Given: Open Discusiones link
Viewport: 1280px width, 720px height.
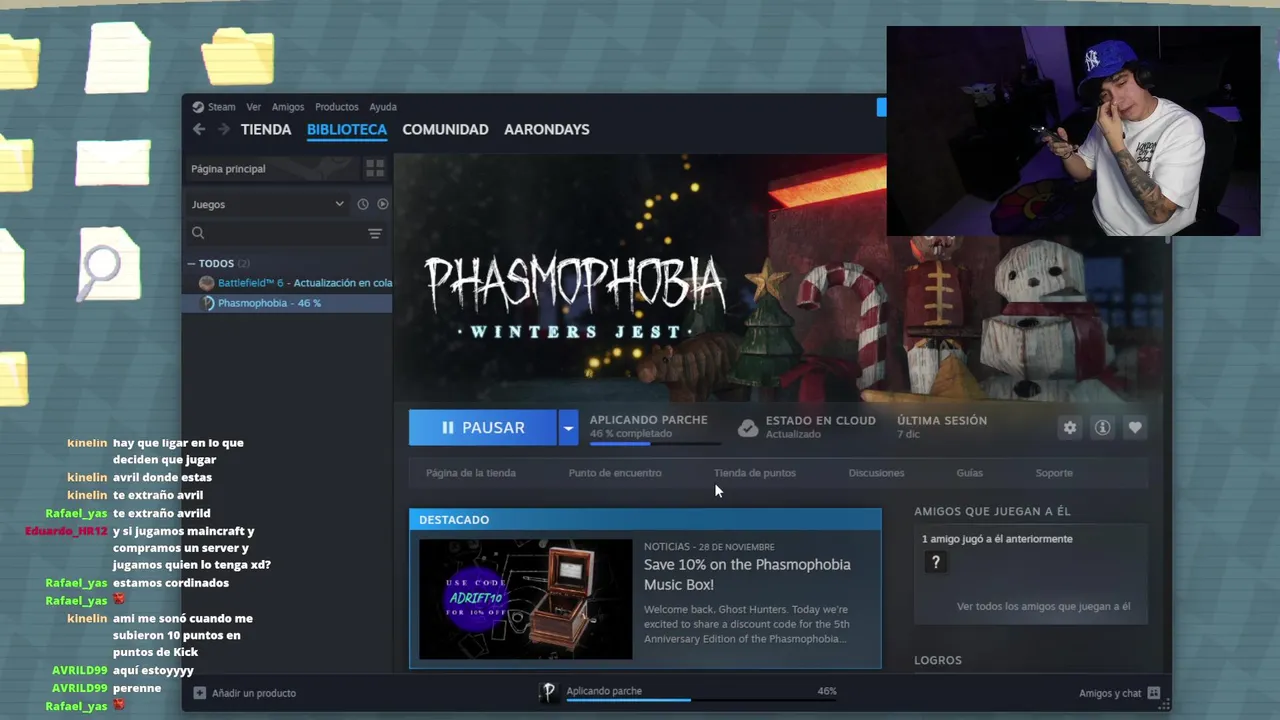Looking at the screenshot, I should [x=876, y=473].
